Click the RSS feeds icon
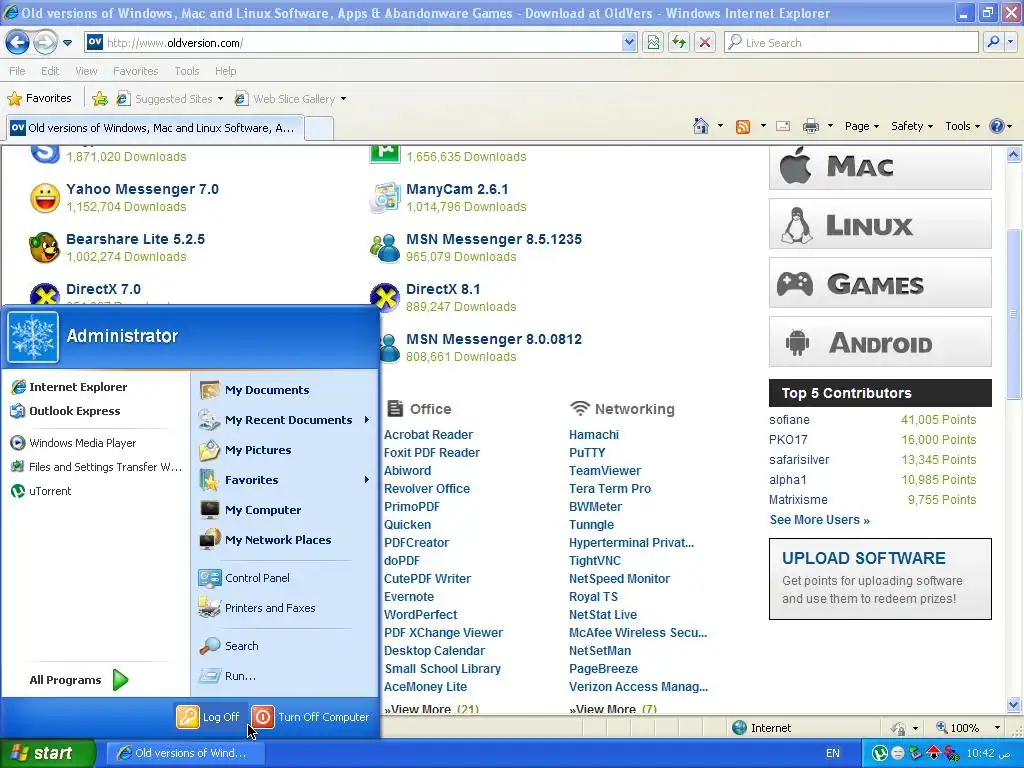 point(743,126)
